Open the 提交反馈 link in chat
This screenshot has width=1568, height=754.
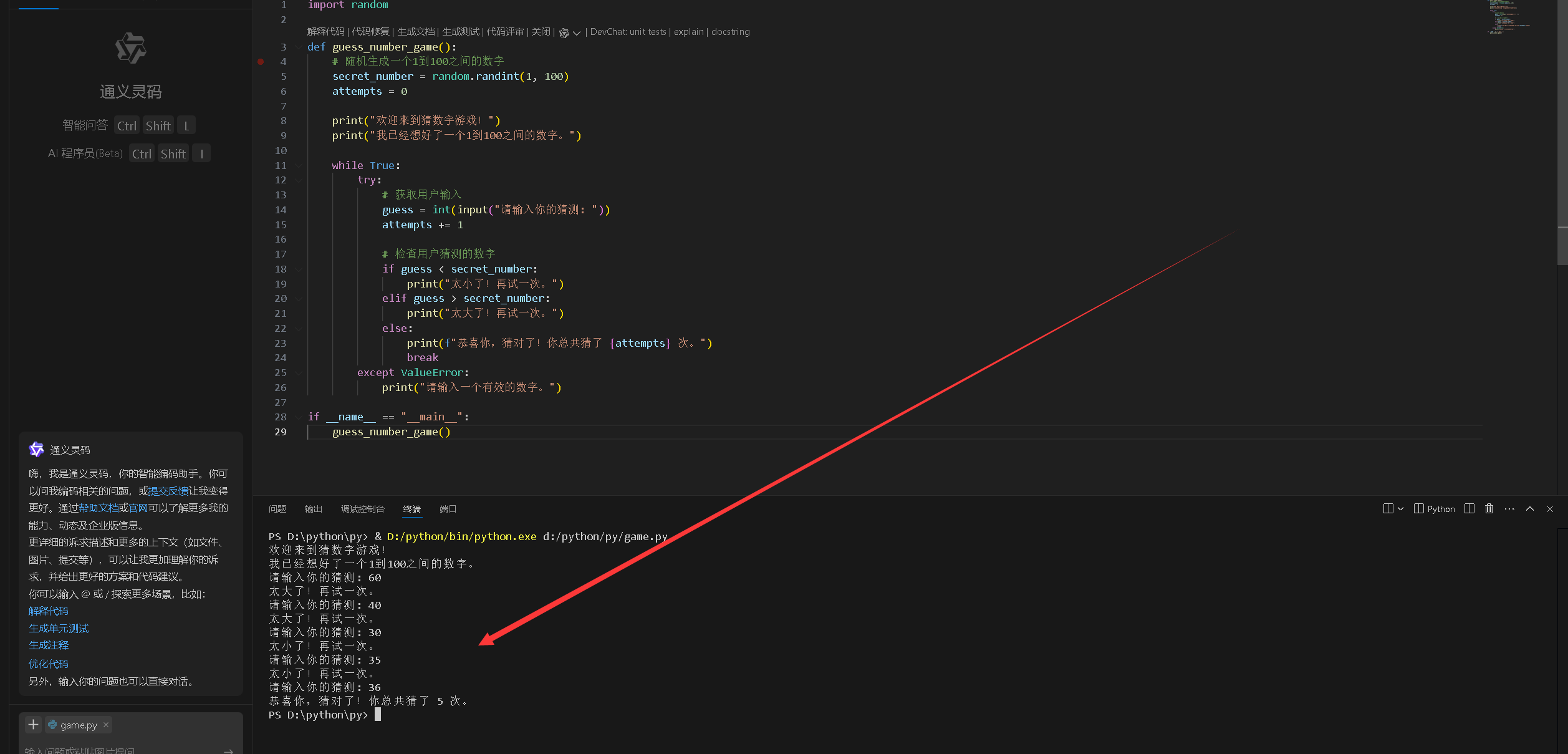click(x=168, y=491)
